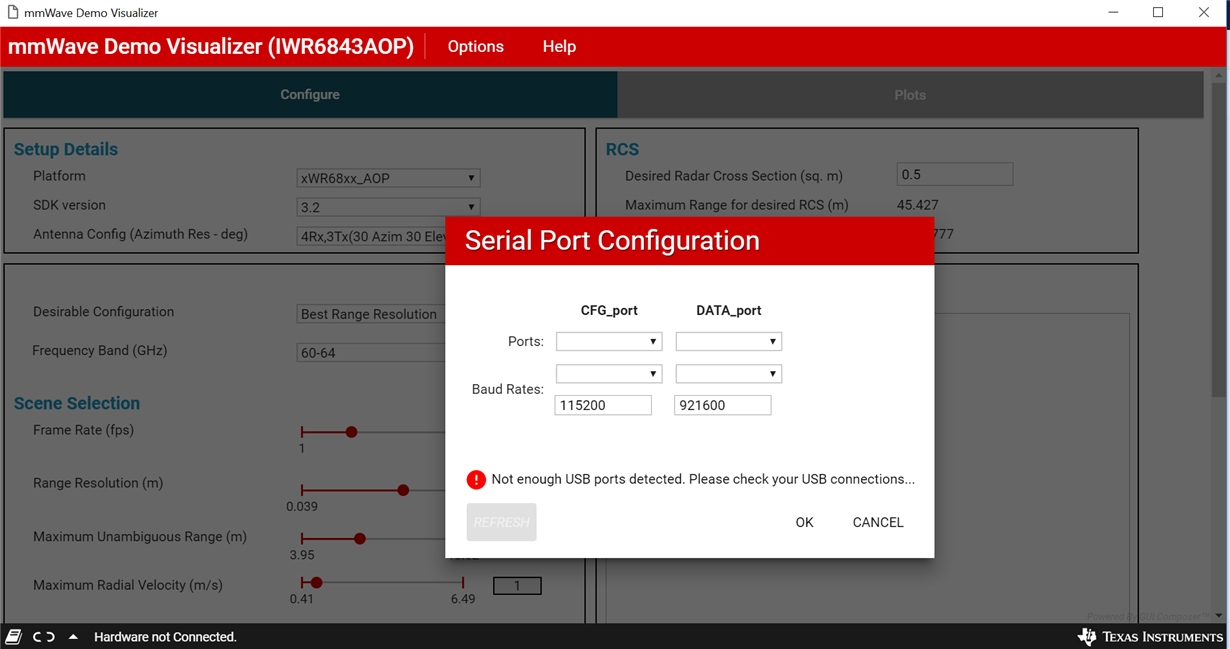Click the connection link icon in status bar
The width and height of the screenshot is (1230, 649).
point(44,637)
